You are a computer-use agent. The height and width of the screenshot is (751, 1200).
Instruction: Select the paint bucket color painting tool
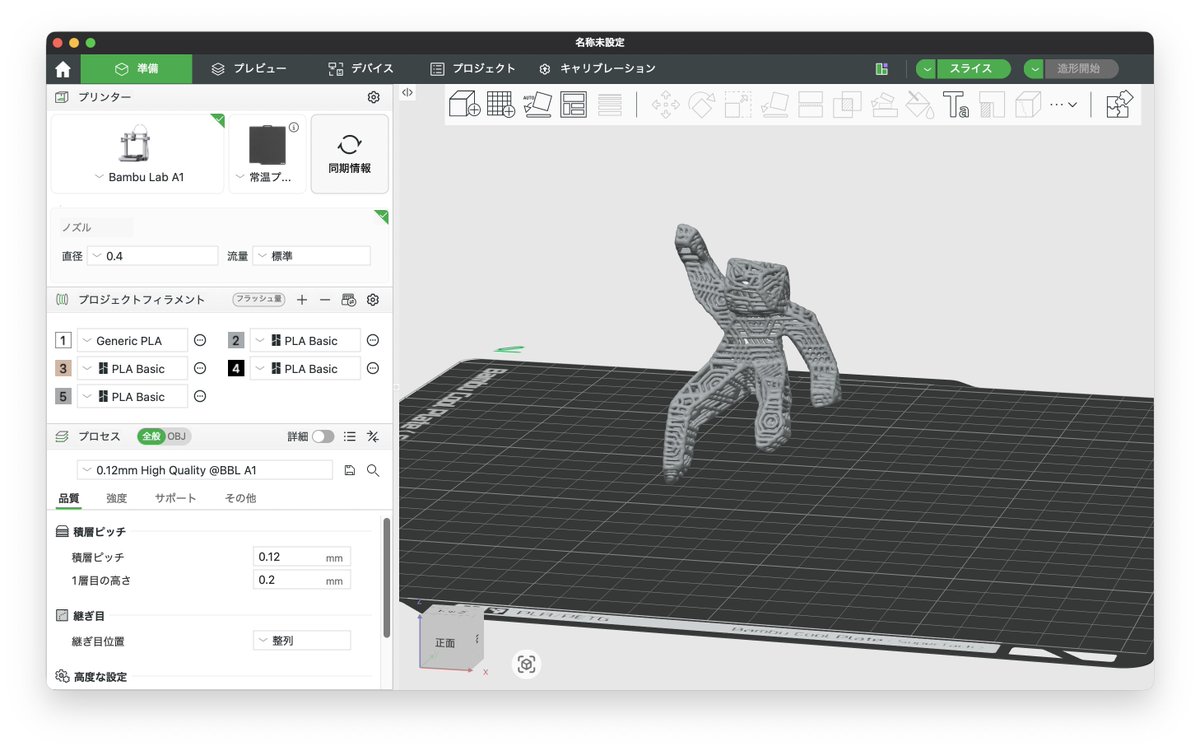point(919,105)
